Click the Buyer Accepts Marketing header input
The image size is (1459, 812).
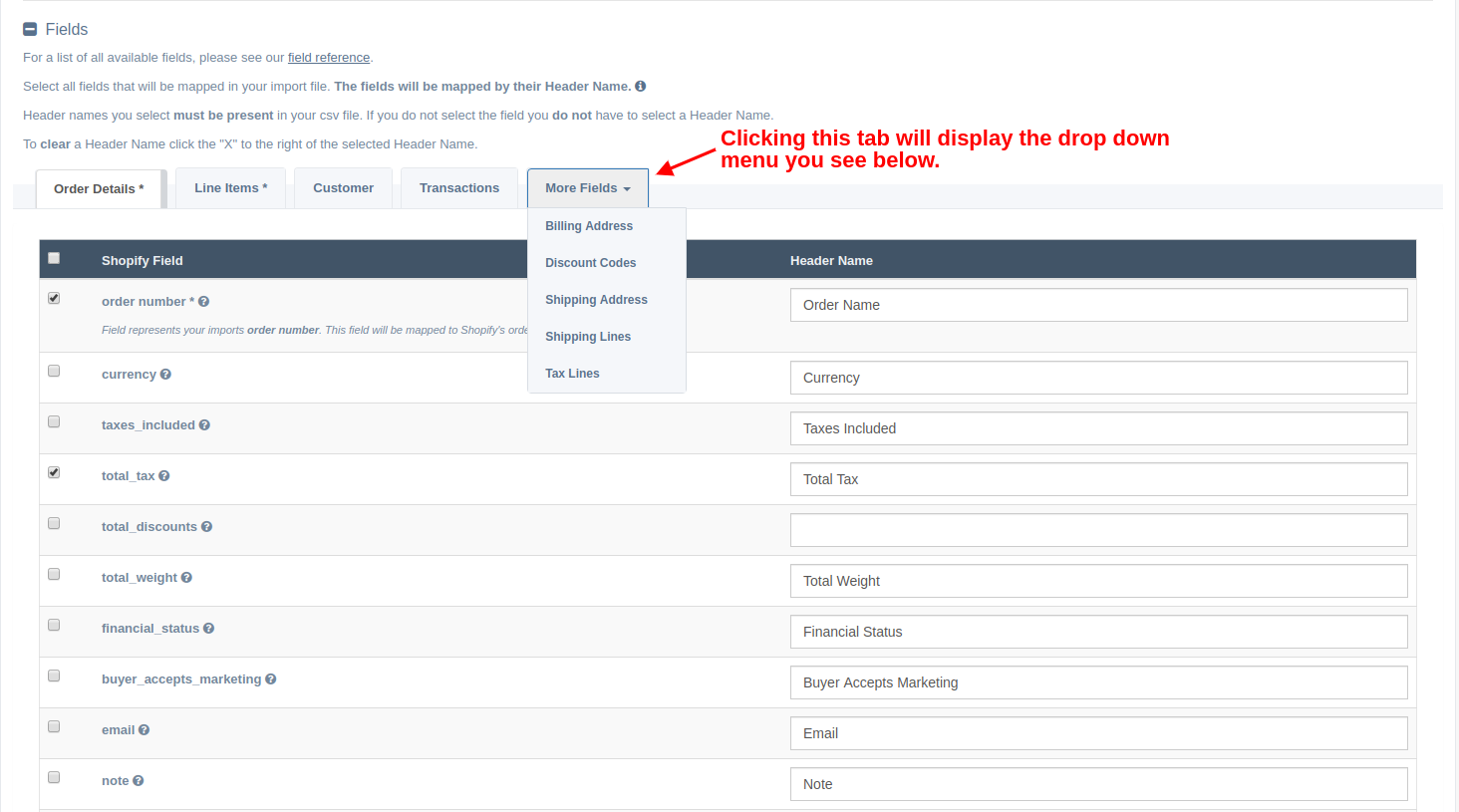[x=1098, y=682]
